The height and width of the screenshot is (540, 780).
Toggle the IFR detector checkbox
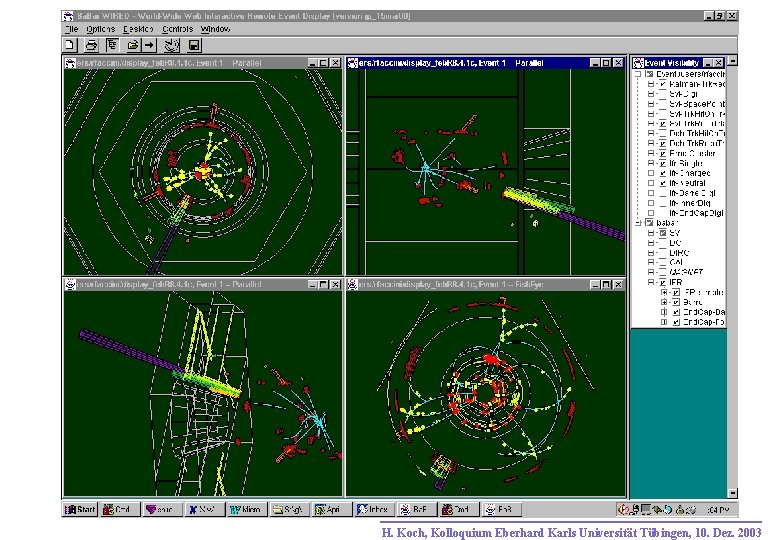(x=662, y=282)
